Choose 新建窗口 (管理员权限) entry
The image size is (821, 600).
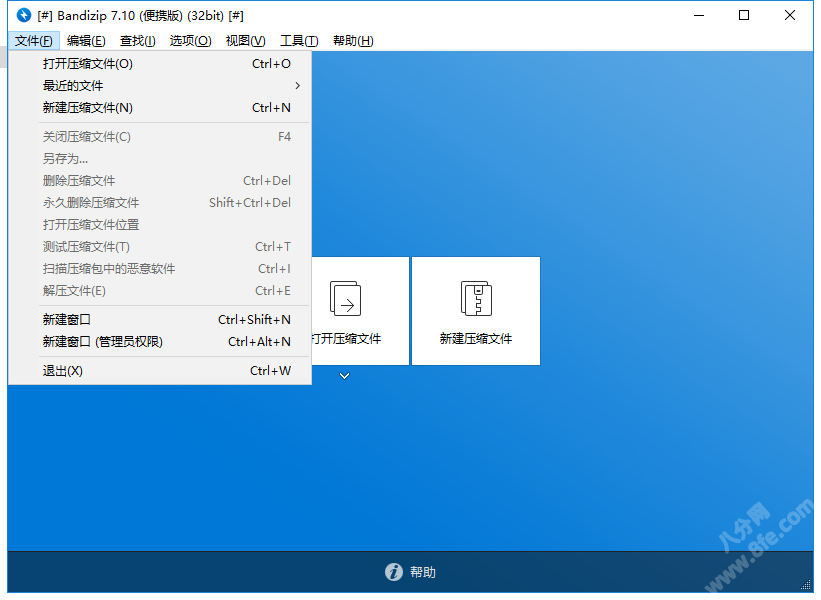click(x=160, y=341)
